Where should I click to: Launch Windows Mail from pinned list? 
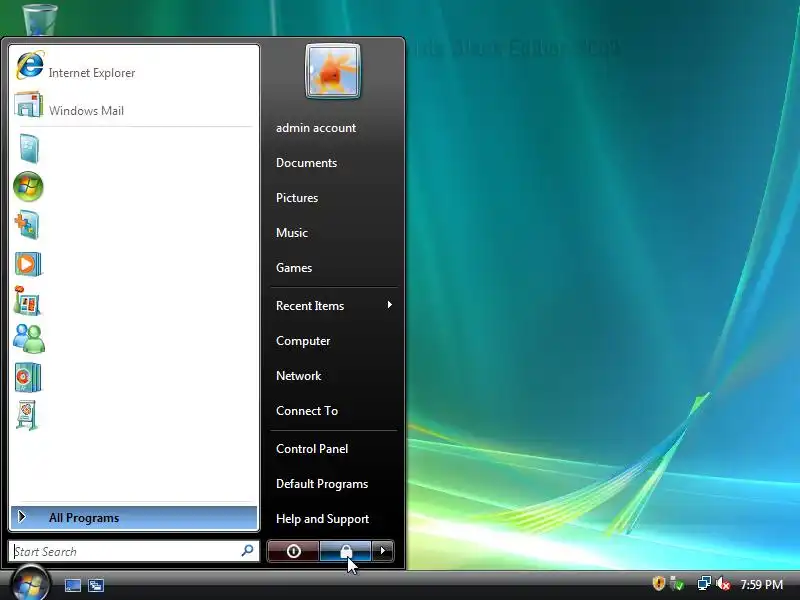click(x=134, y=106)
